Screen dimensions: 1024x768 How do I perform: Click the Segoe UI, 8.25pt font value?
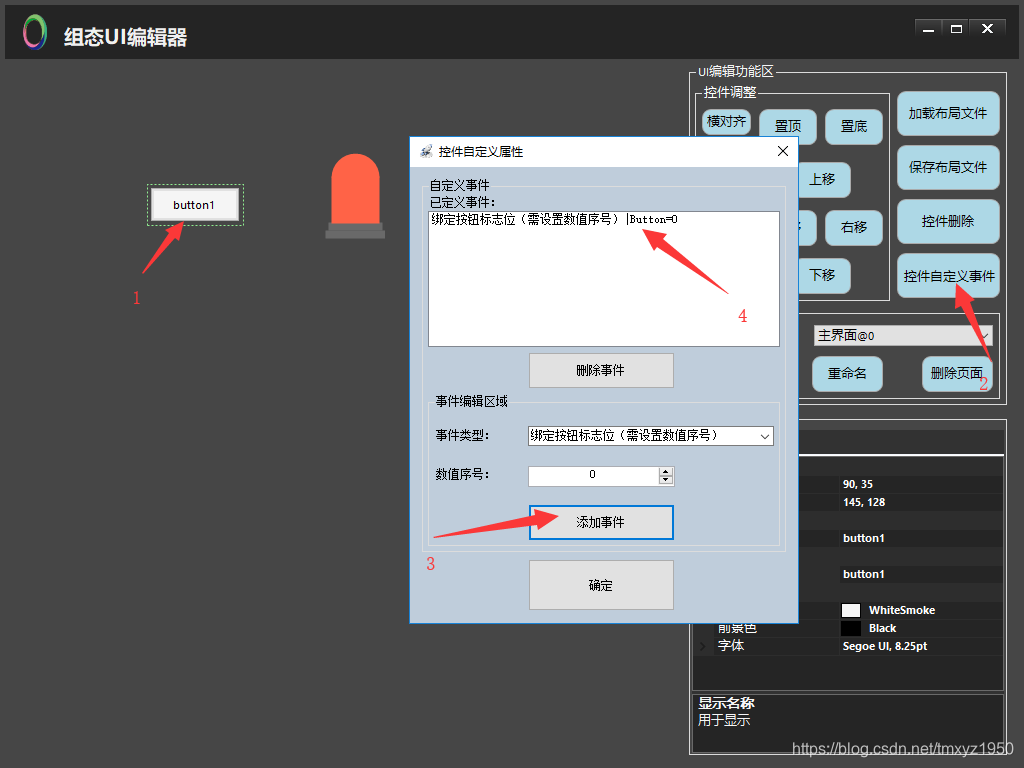(x=885, y=647)
